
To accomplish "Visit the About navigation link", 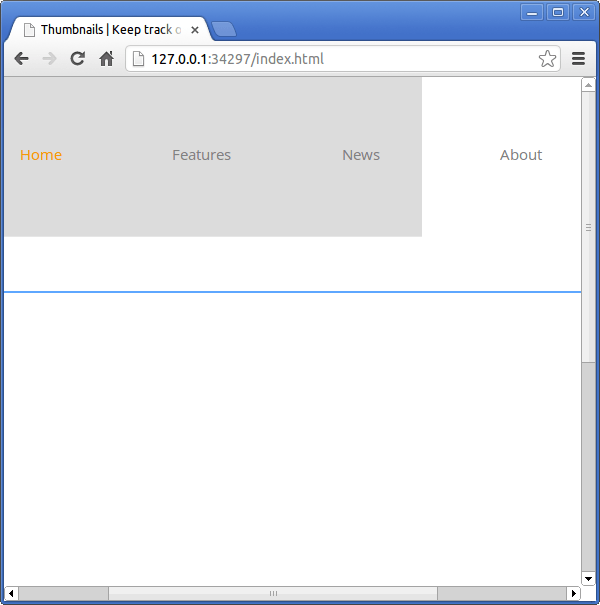I will point(521,155).
